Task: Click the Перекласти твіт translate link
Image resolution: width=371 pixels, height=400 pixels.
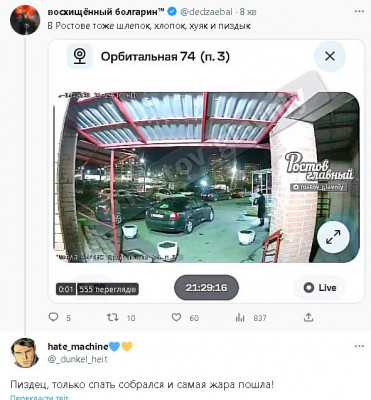Action: click(x=39, y=398)
